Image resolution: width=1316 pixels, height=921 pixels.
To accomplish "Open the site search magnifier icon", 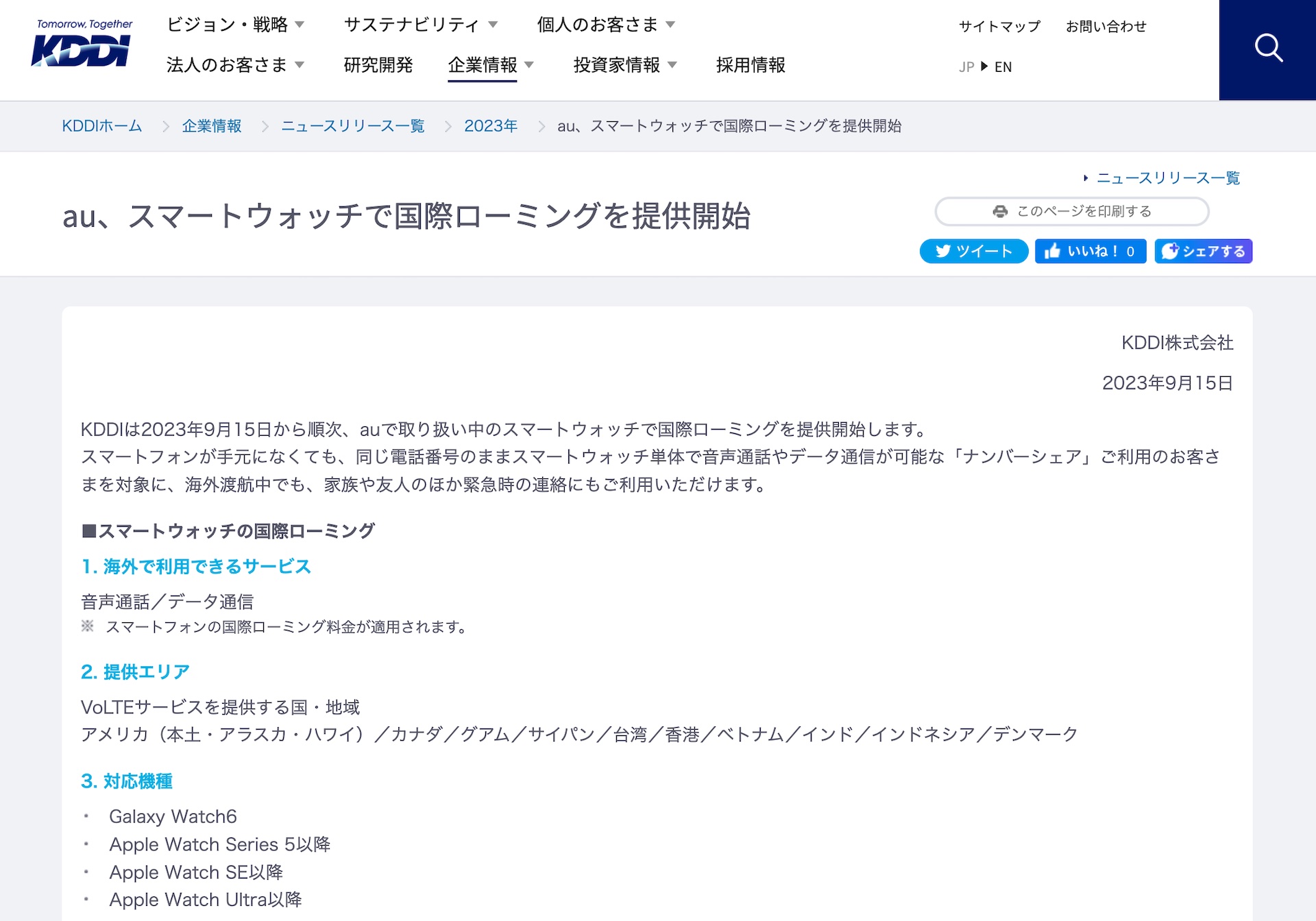I will [x=1268, y=49].
